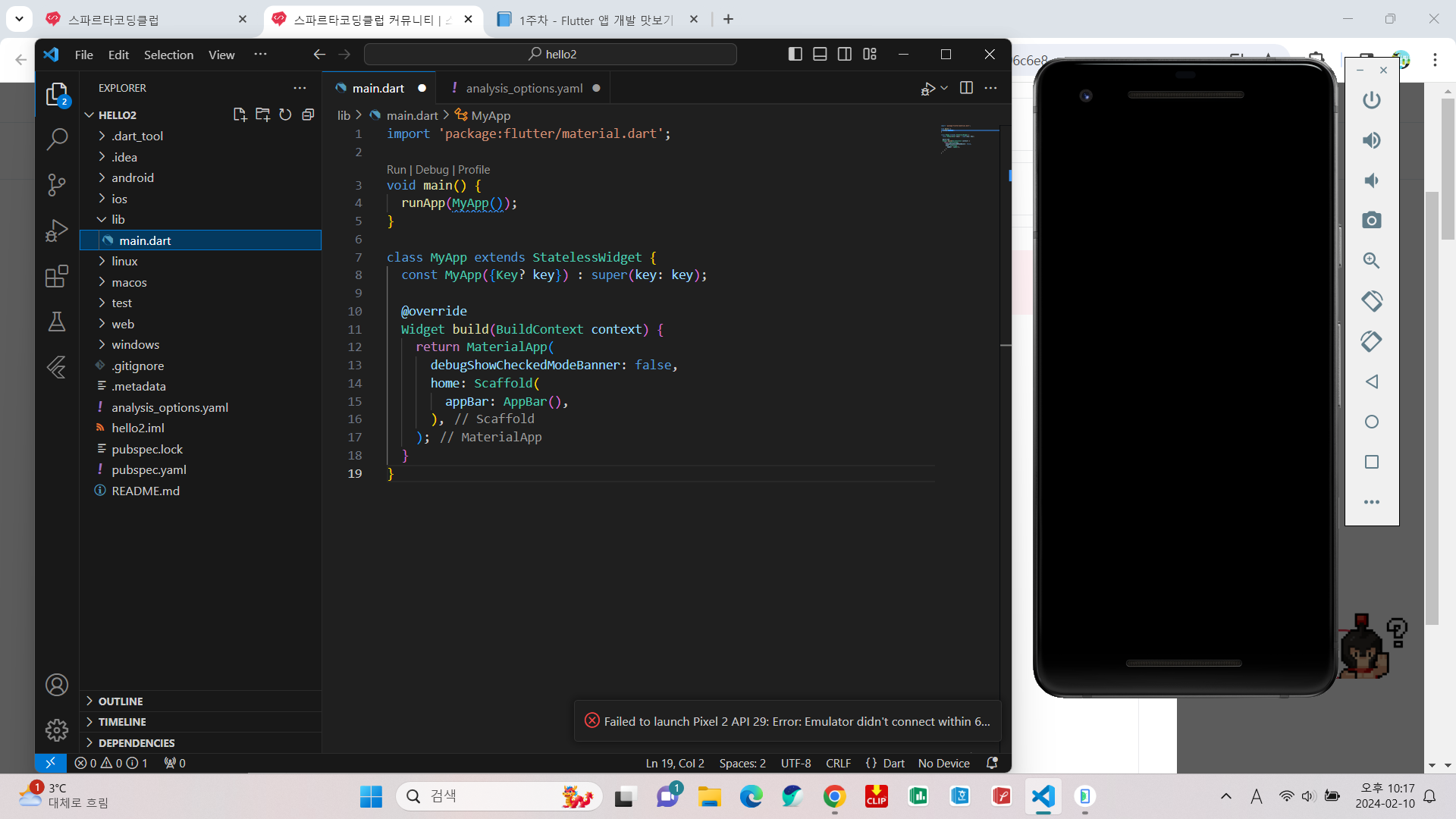The height and width of the screenshot is (819, 1456).
Task: Open the Testing flask view
Action: tap(57, 322)
